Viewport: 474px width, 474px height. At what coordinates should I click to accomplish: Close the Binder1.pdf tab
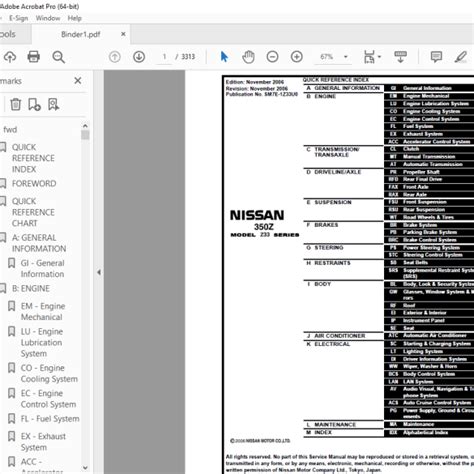point(123,34)
